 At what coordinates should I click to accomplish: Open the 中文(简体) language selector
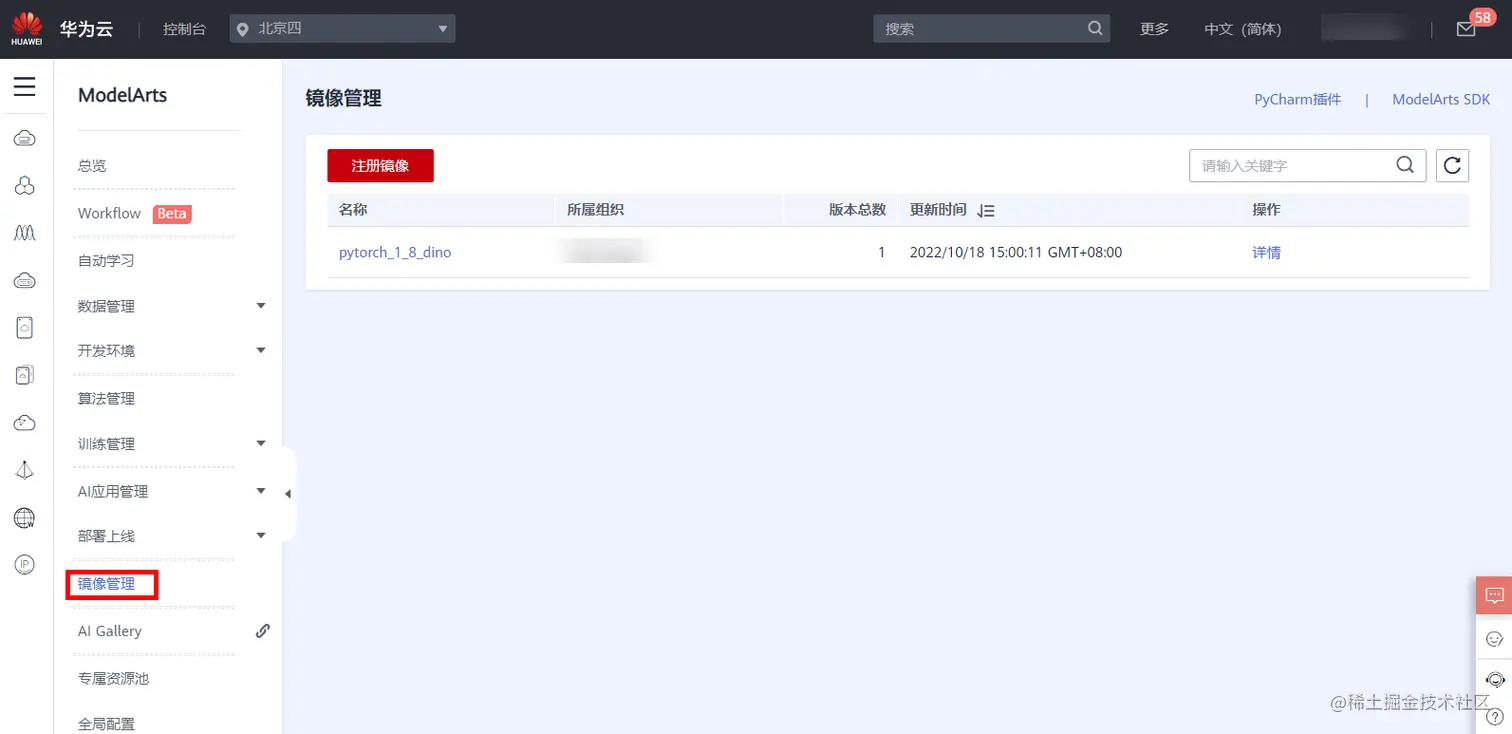click(x=1242, y=29)
